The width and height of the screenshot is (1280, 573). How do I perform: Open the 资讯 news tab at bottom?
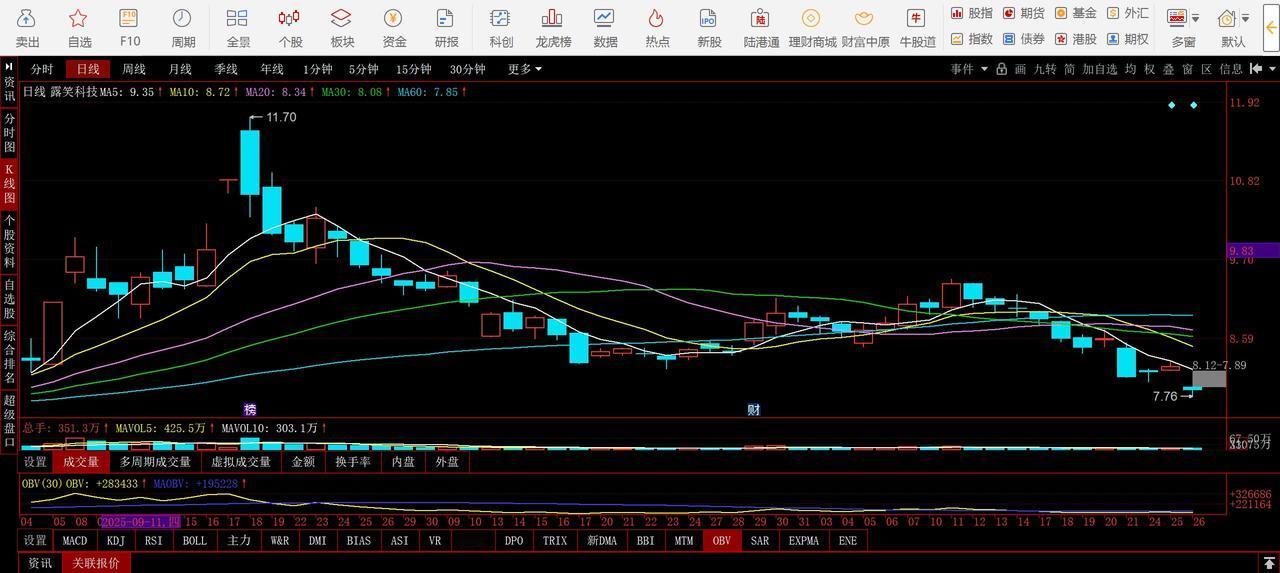[40, 563]
